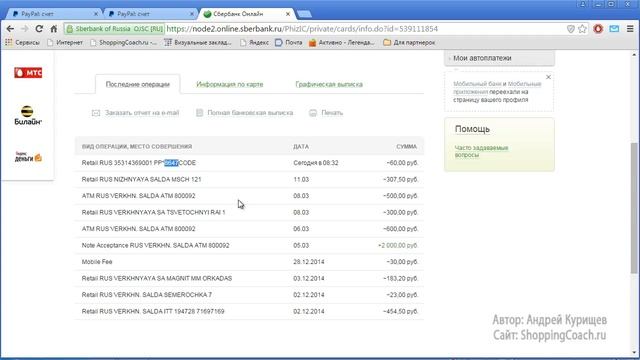This screenshot has width=640, height=360.
Task: Open new tab button
Action: tap(304, 14)
